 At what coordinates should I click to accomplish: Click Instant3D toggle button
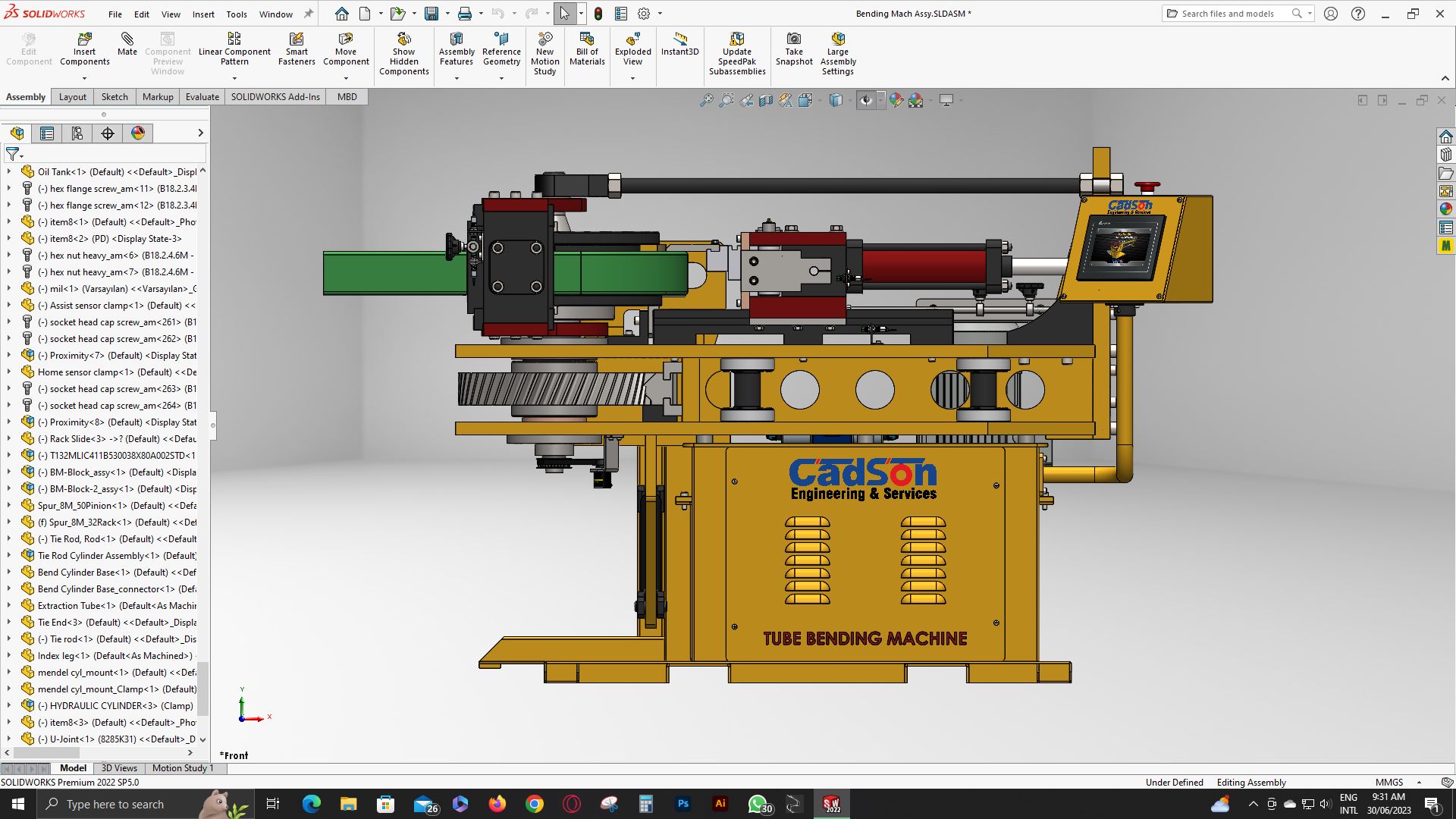point(679,44)
